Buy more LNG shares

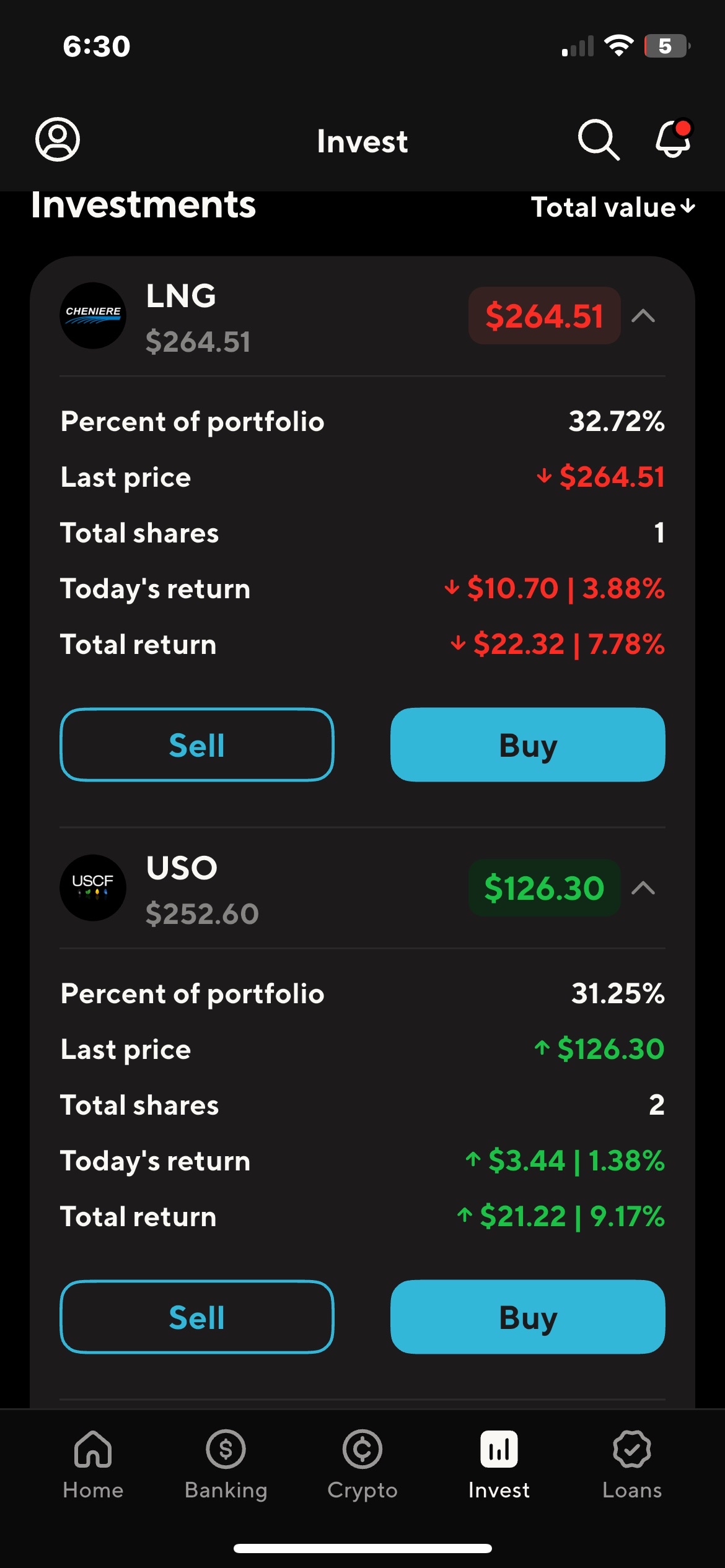click(x=528, y=744)
